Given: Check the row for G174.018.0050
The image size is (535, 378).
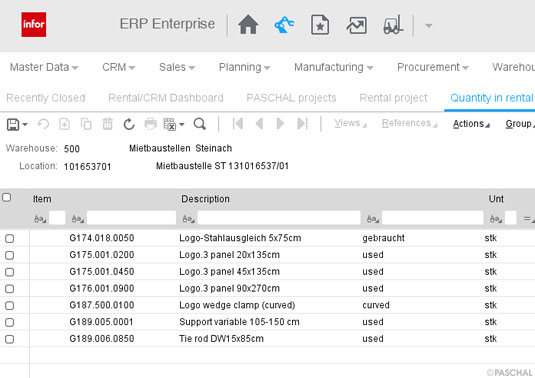Looking at the screenshot, I should pyautogui.click(x=10, y=238).
